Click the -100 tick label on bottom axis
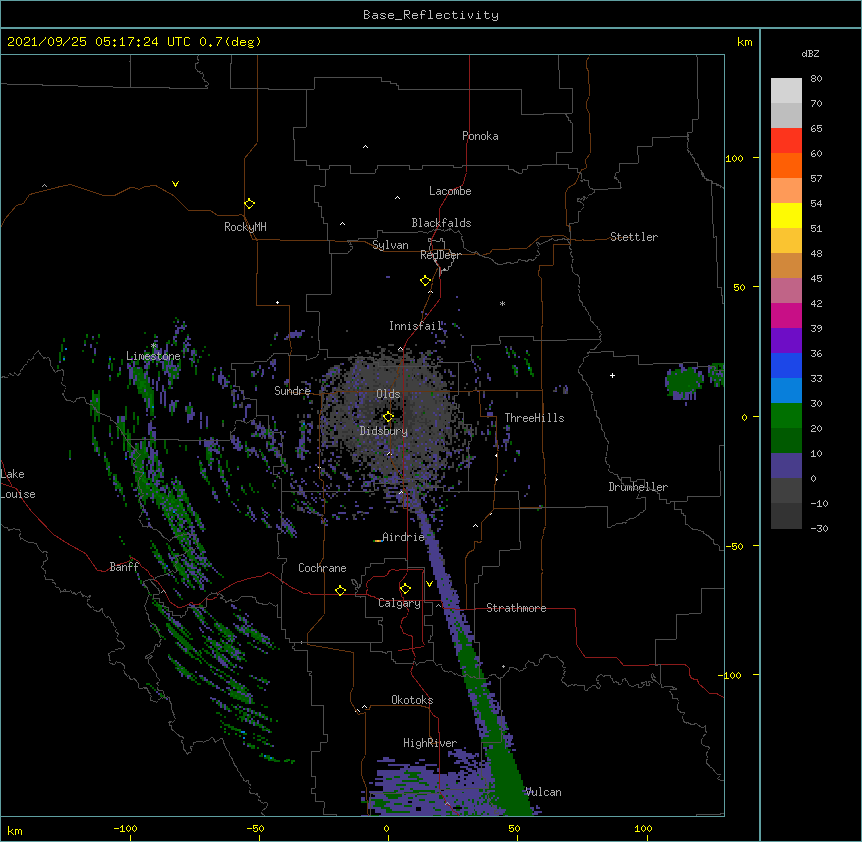Image resolution: width=862 pixels, height=842 pixels. 125,828
